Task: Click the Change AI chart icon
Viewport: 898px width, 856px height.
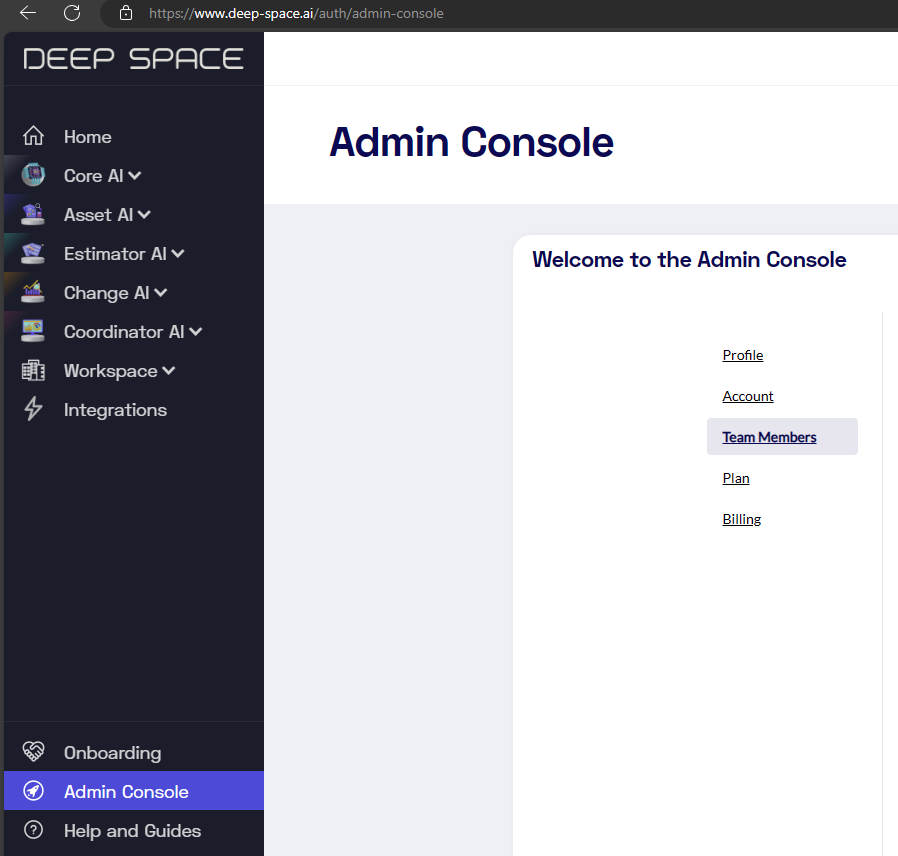Action: tap(33, 292)
